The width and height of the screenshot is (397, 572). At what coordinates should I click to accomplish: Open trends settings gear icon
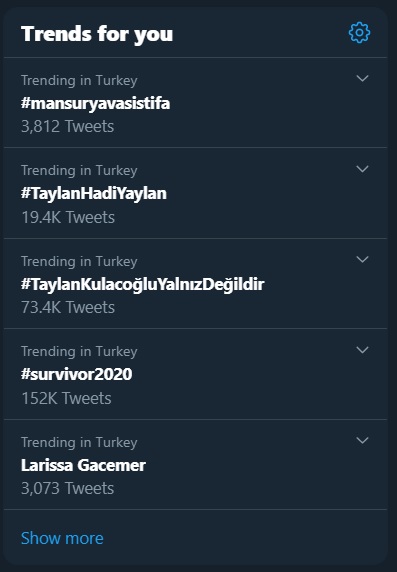pyautogui.click(x=359, y=33)
